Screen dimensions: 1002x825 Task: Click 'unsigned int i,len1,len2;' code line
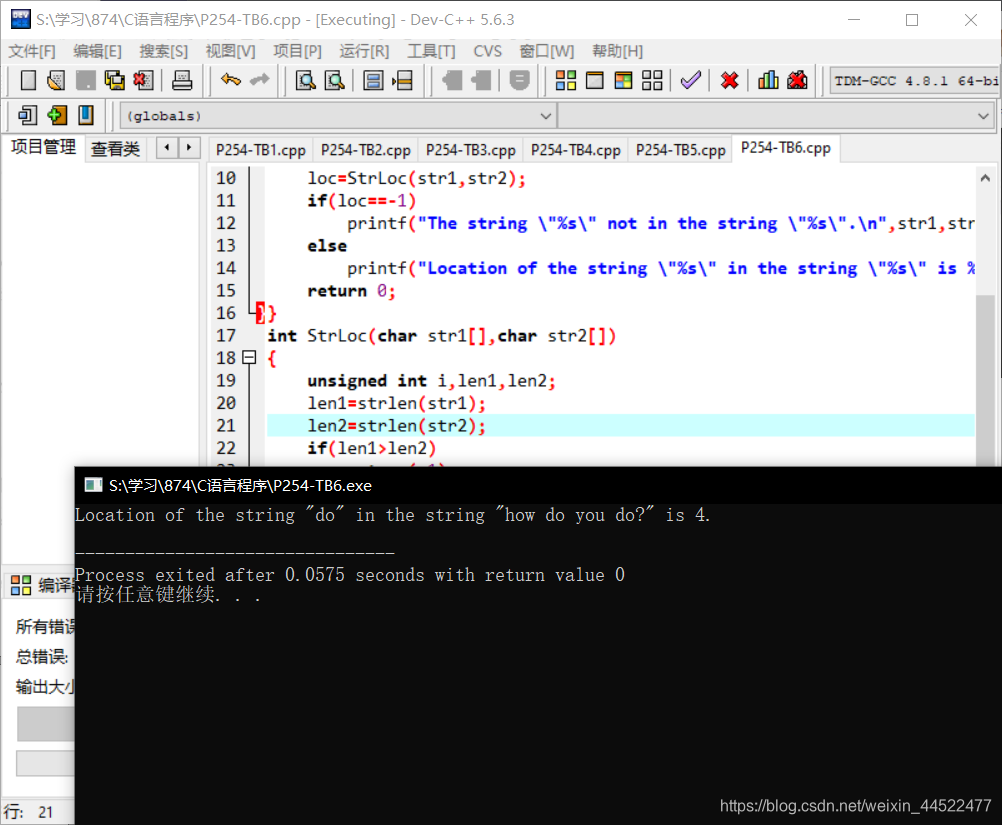(431, 381)
